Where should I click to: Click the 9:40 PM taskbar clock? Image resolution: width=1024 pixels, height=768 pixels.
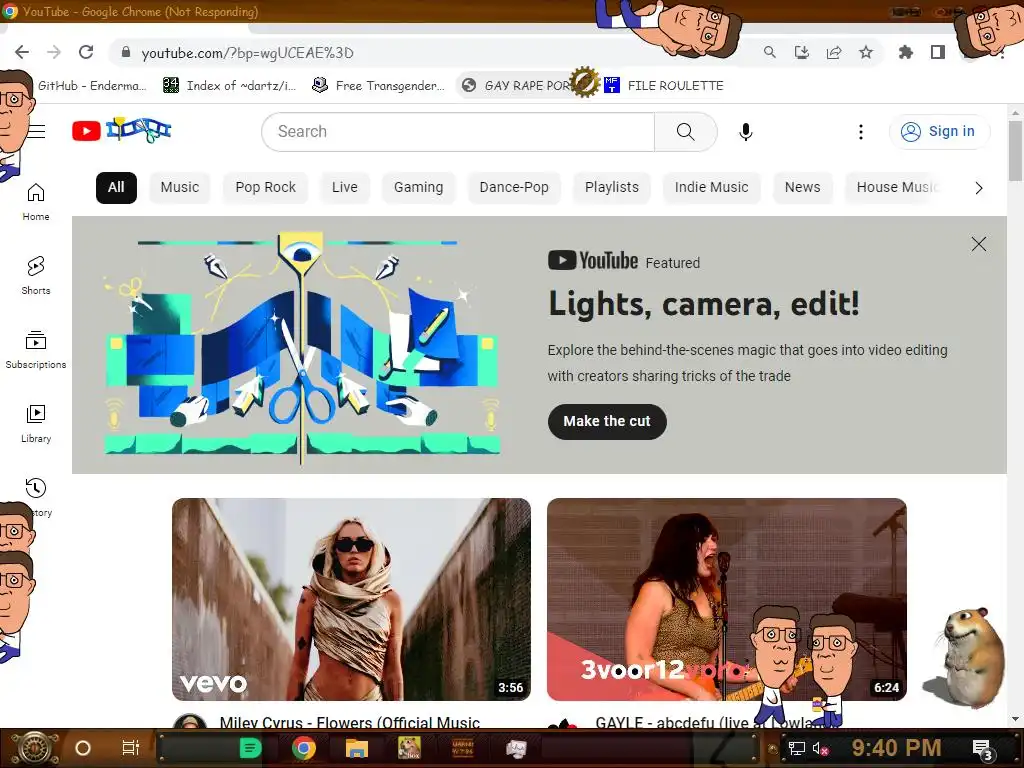[x=896, y=748]
